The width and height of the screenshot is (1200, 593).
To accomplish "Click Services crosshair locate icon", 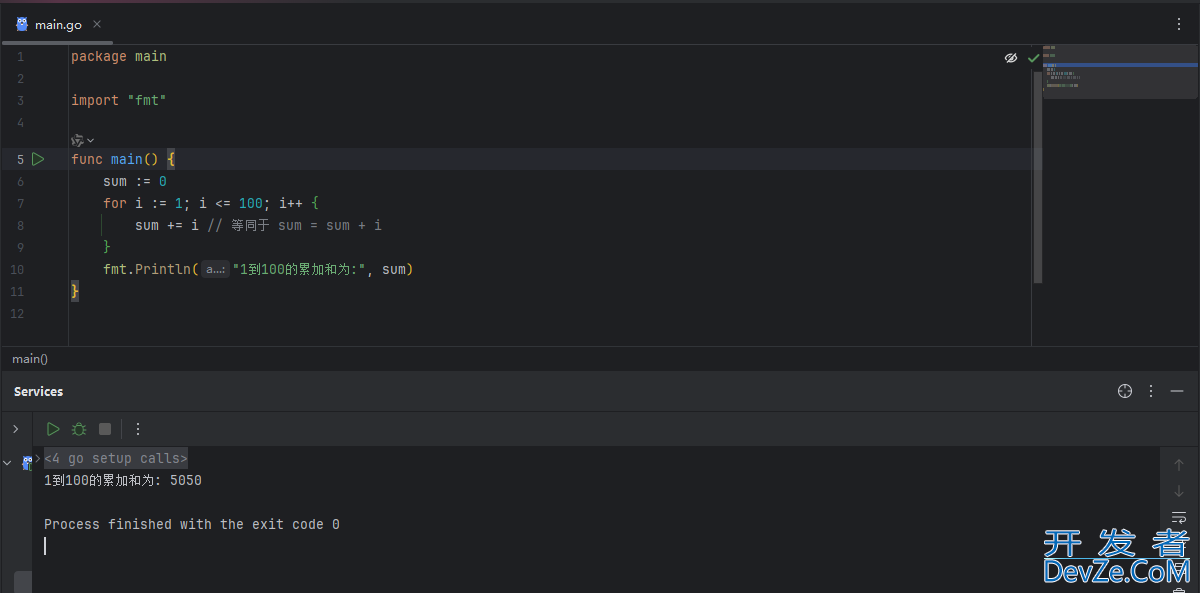I will point(1125,391).
